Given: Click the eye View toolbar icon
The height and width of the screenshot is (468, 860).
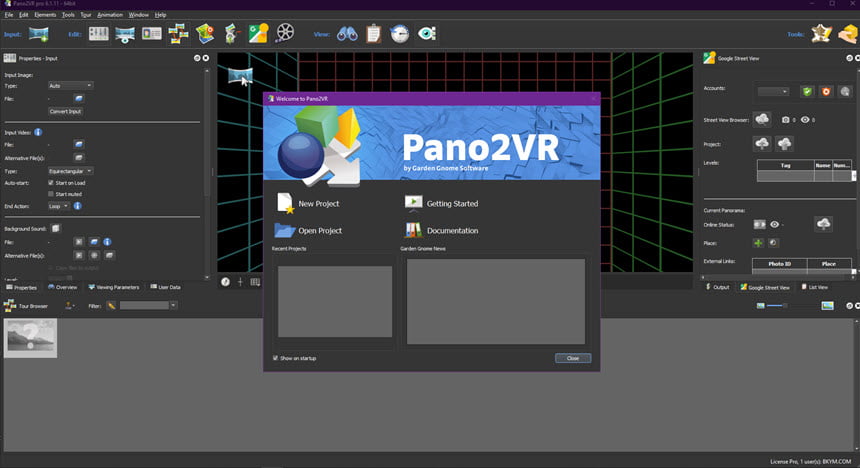Looking at the screenshot, I should point(427,34).
